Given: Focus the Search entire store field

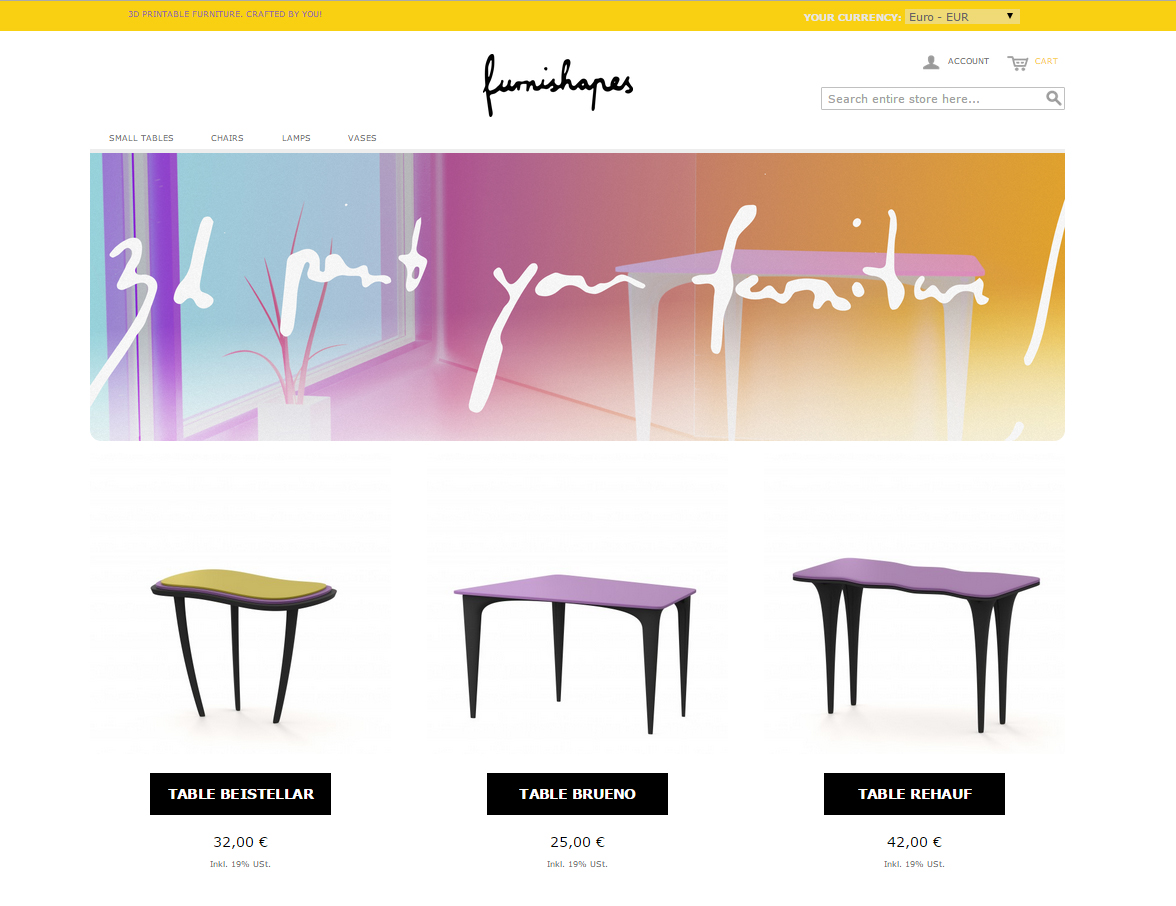Looking at the screenshot, I should point(934,99).
